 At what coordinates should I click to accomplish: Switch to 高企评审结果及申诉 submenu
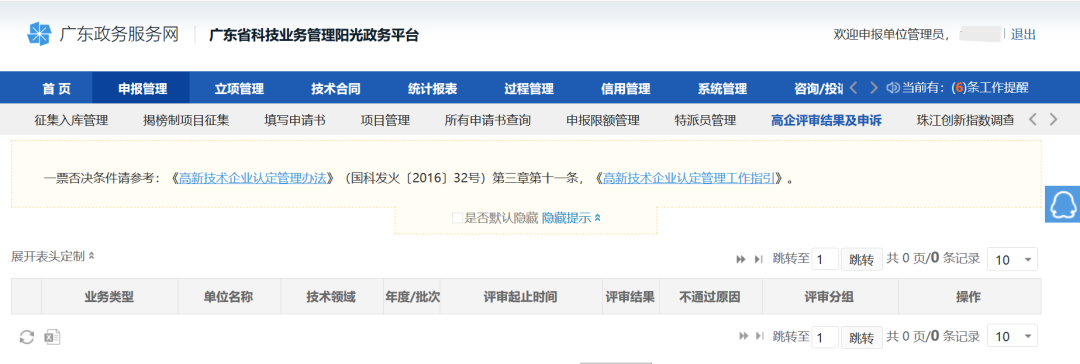pyautogui.click(x=826, y=120)
